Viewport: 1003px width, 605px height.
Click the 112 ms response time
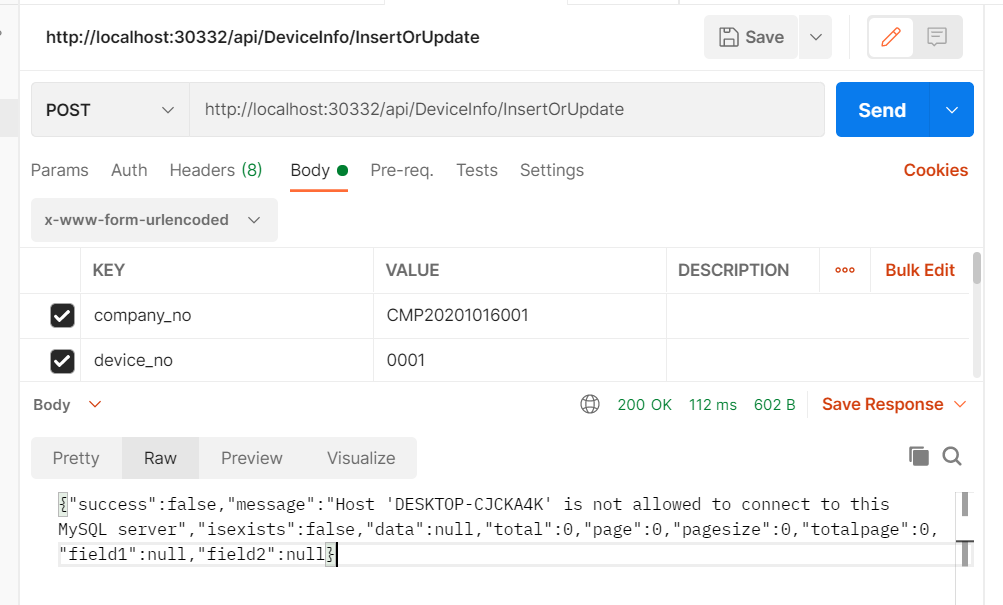tap(713, 405)
